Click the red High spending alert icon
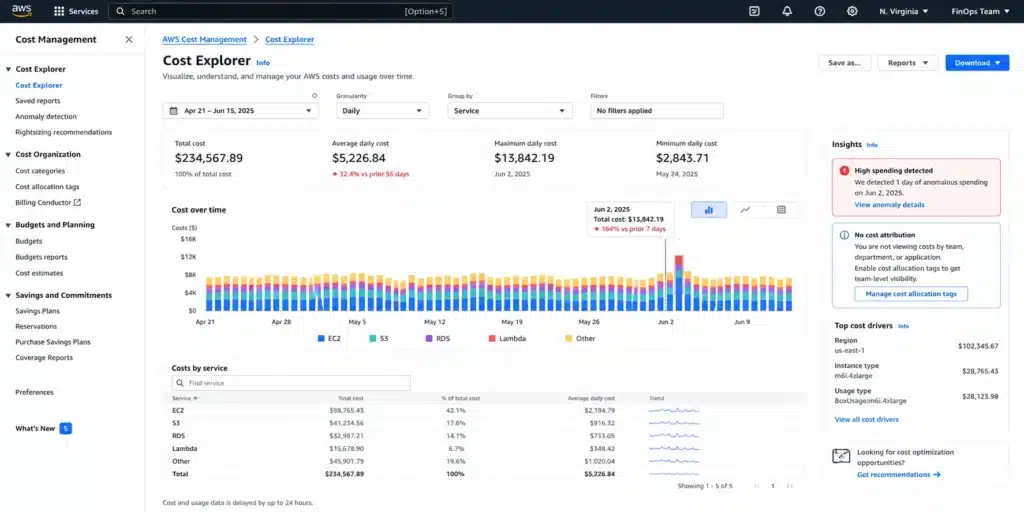This screenshot has height=512, width=1024. tap(844, 170)
